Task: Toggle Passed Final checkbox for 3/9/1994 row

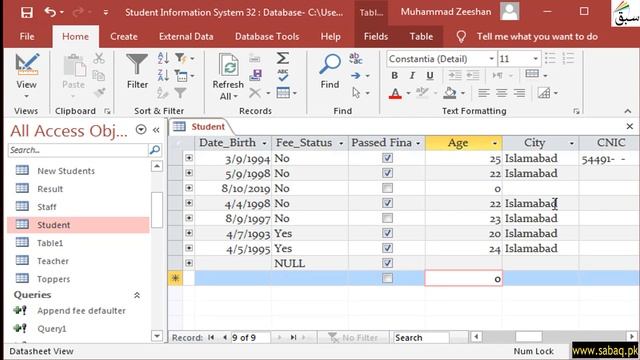Action: (387, 158)
